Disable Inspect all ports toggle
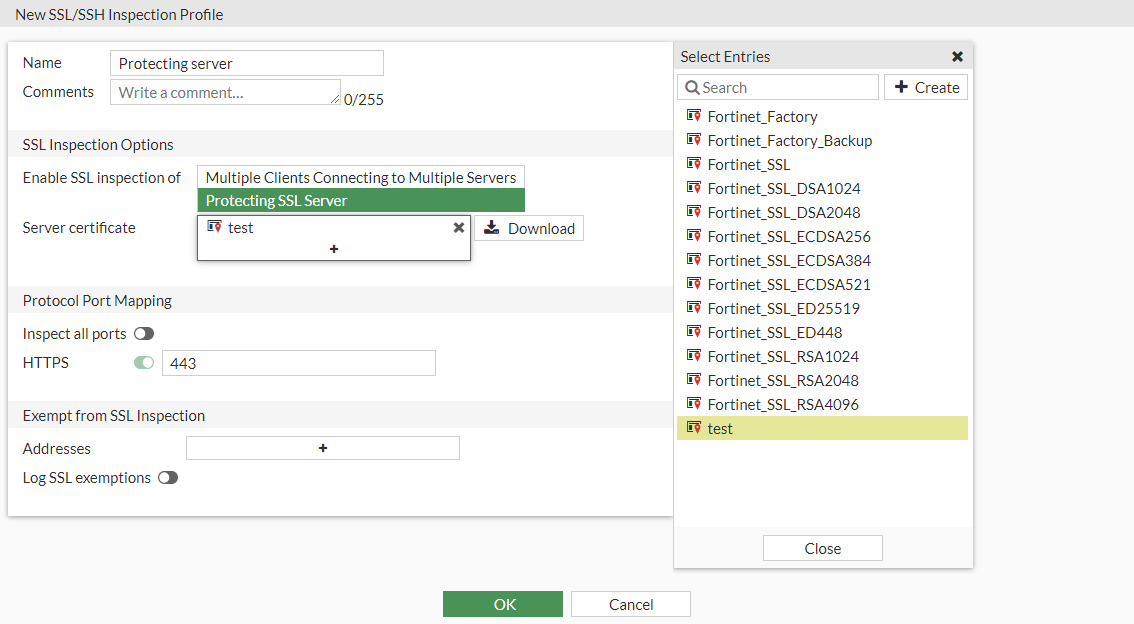 click(x=143, y=333)
